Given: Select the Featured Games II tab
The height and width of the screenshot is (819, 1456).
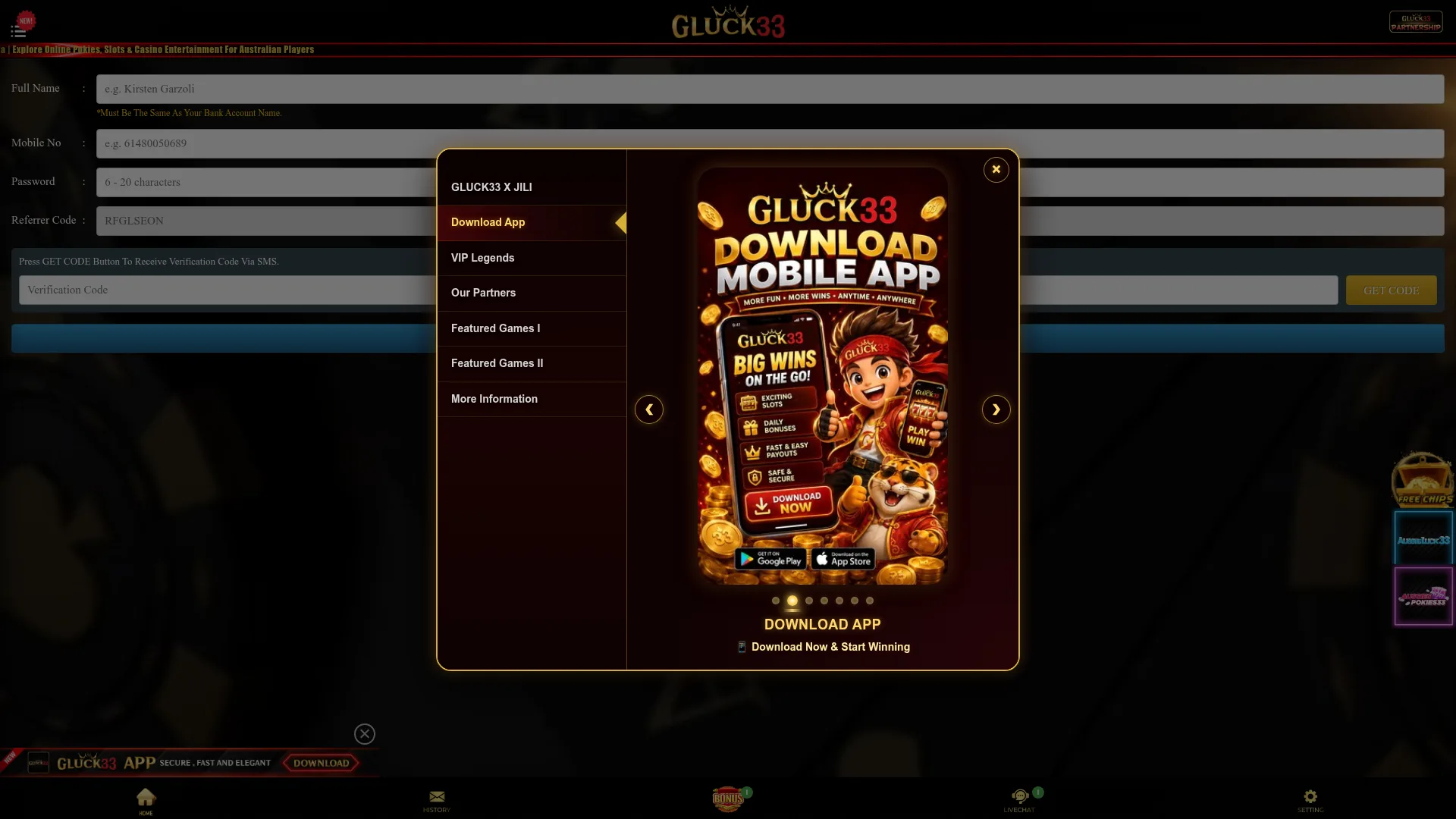Looking at the screenshot, I should (532, 363).
